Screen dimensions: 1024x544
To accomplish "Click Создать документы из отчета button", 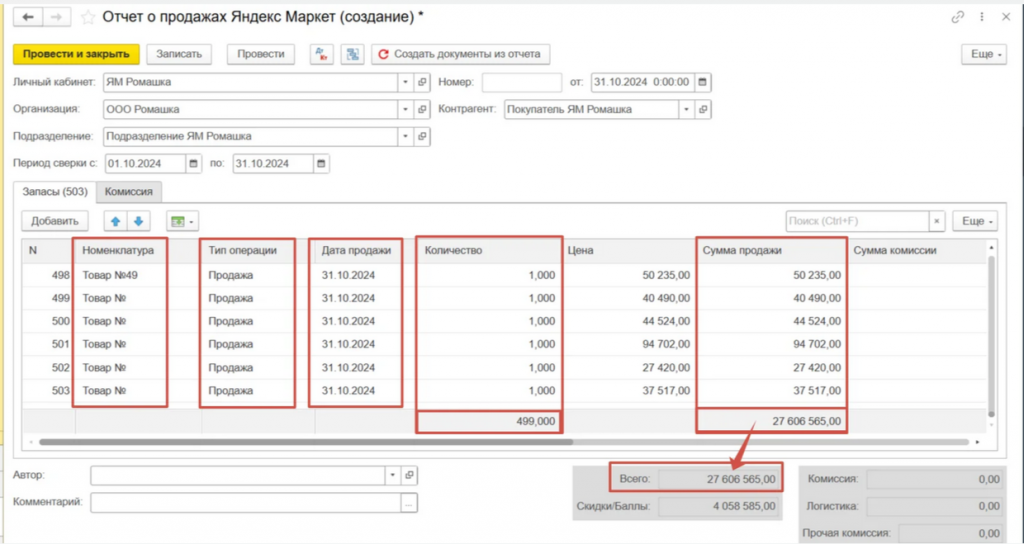I will [x=460, y=54].
